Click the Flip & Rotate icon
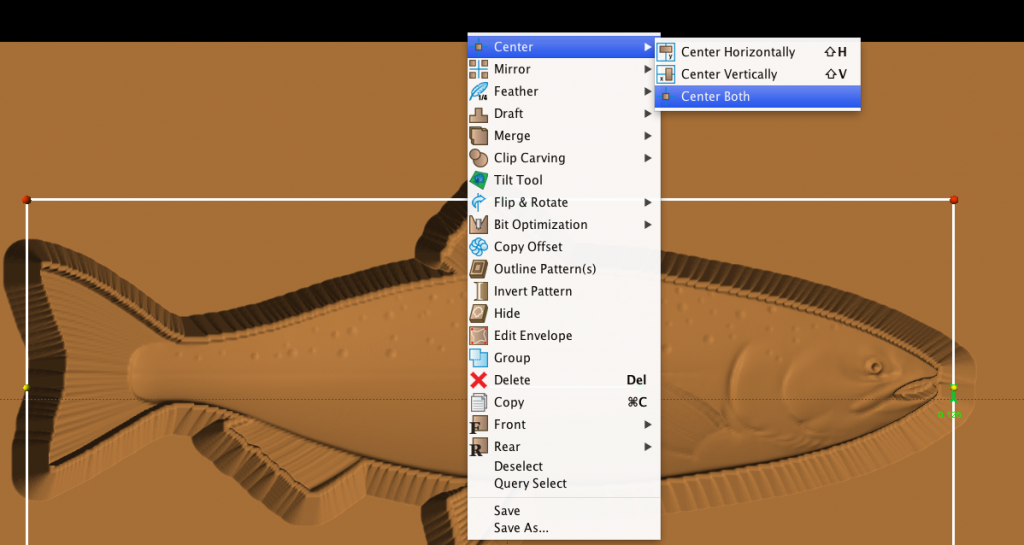 [479, 202]
